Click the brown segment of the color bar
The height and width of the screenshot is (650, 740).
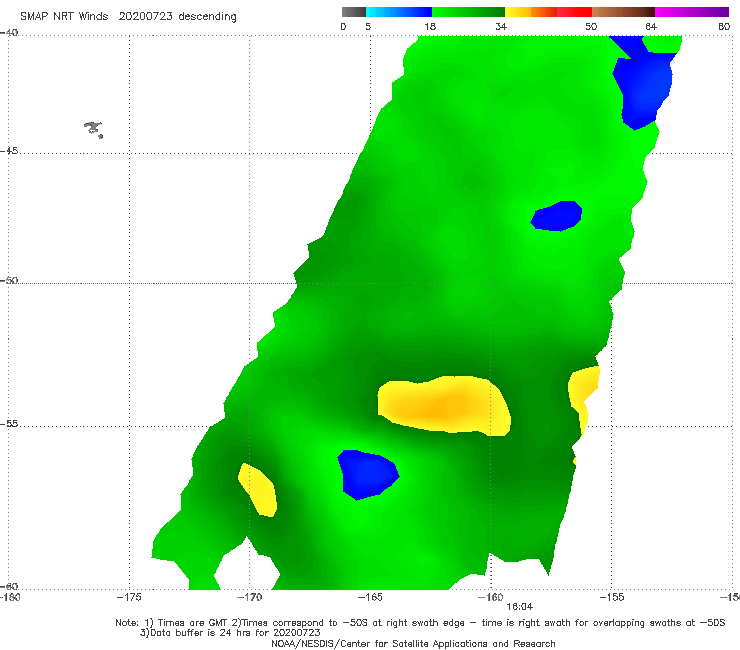point(623,12)
